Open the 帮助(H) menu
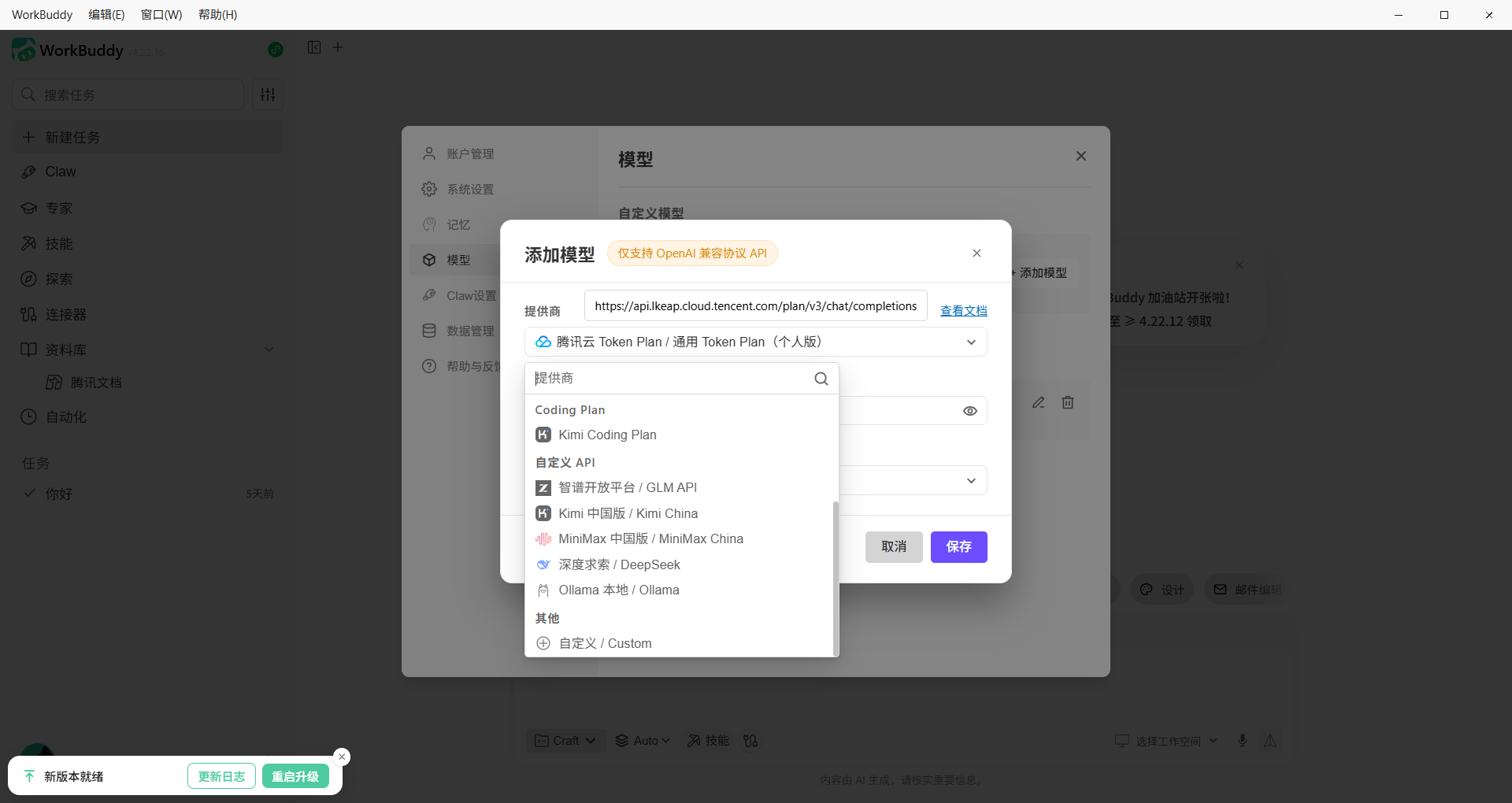 coord(218,14)
